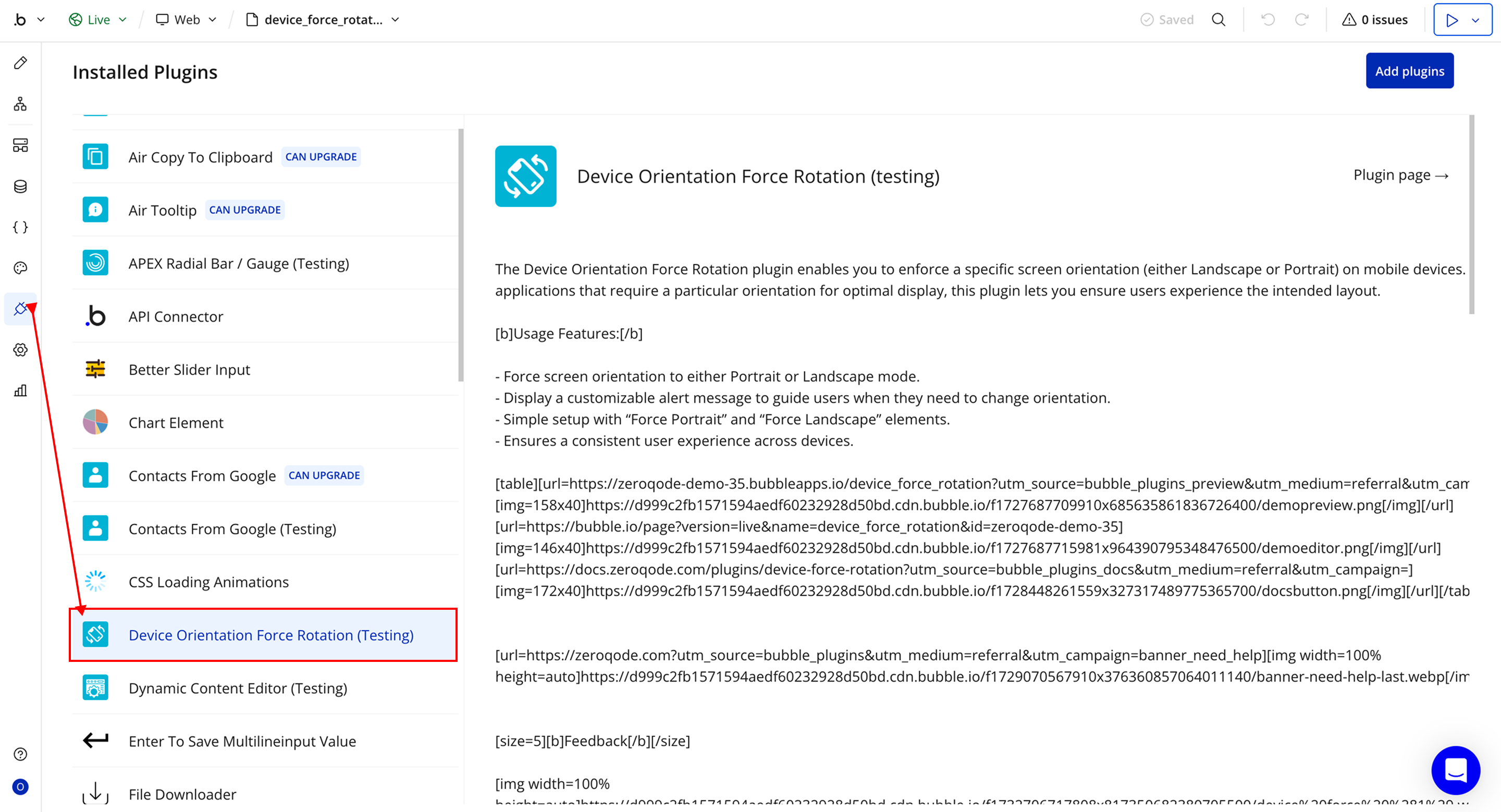
Task: Open the Styles palette icon
Action: (x=20, y=268)
